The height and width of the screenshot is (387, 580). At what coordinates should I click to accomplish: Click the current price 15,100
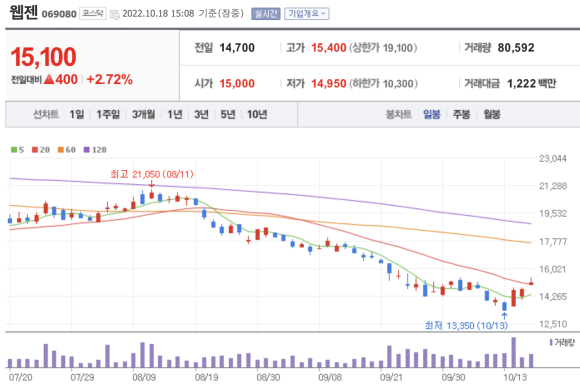[x=43, y=57]
